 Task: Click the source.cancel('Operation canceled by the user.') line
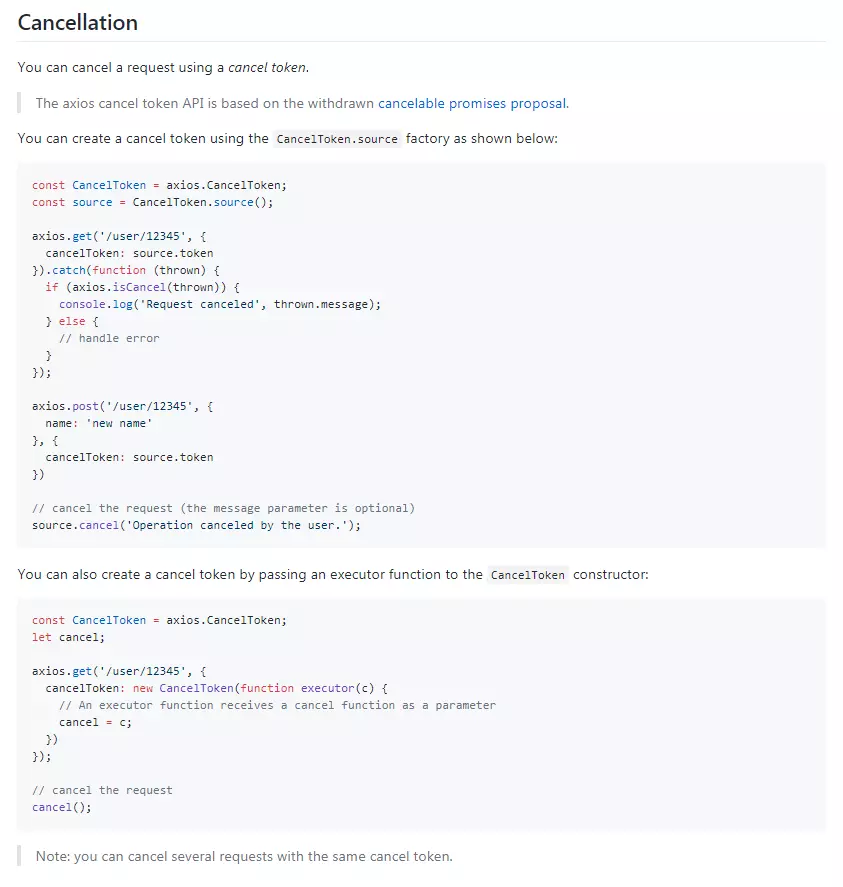[196, 525]
